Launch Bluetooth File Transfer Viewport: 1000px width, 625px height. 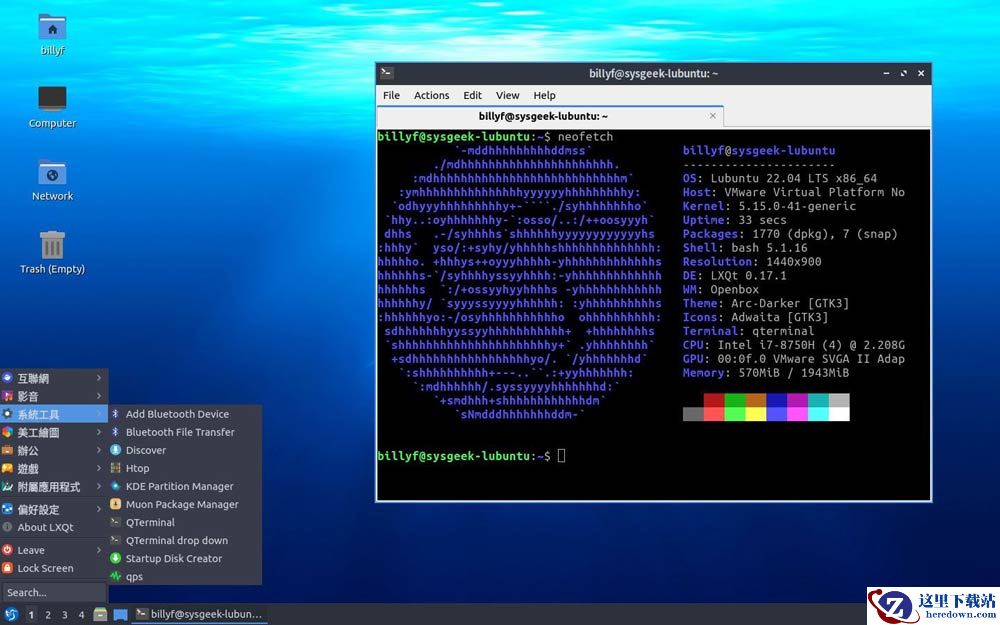(185, 432)
